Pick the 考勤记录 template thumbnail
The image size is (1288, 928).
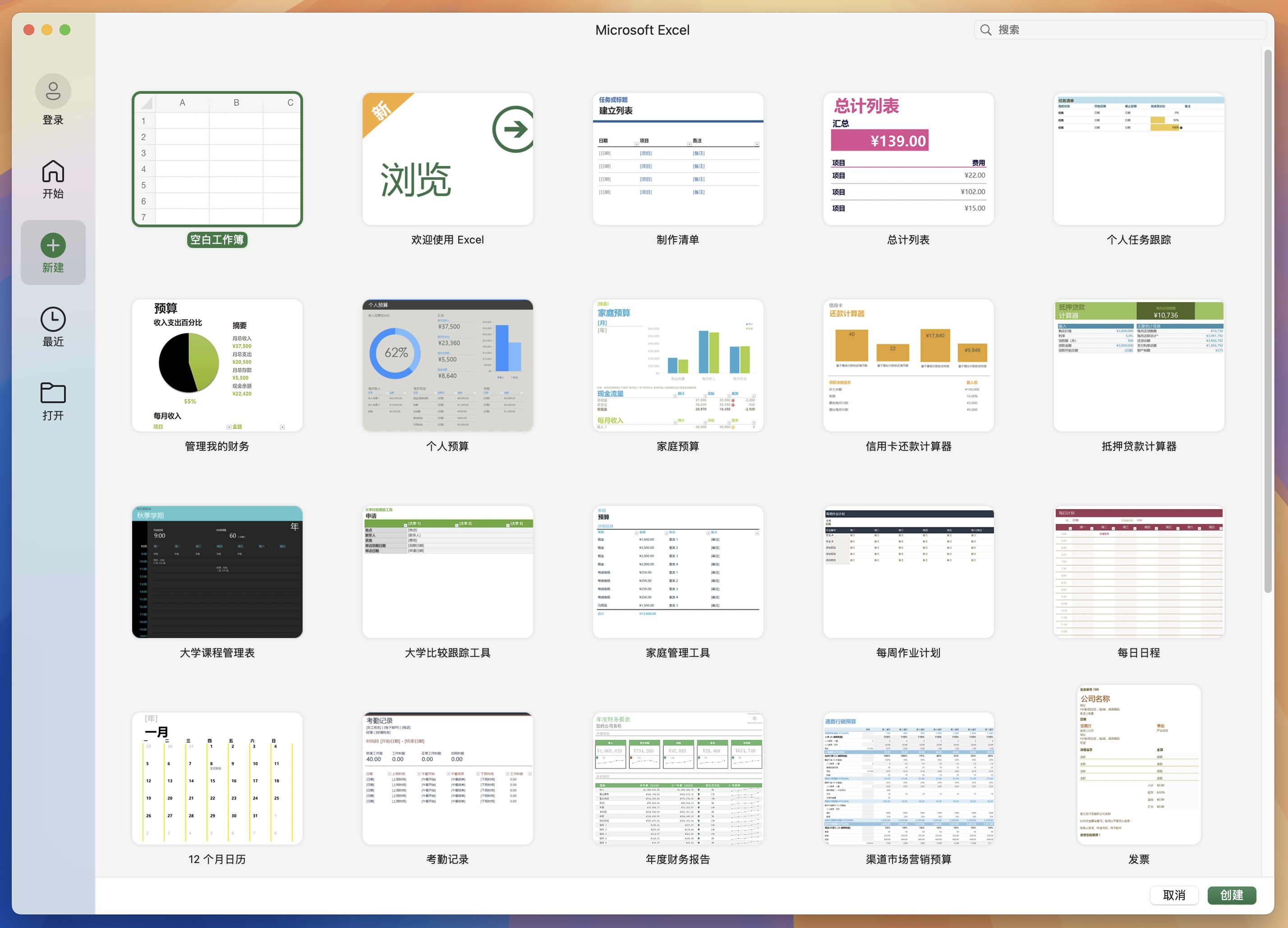coord(447,778)
